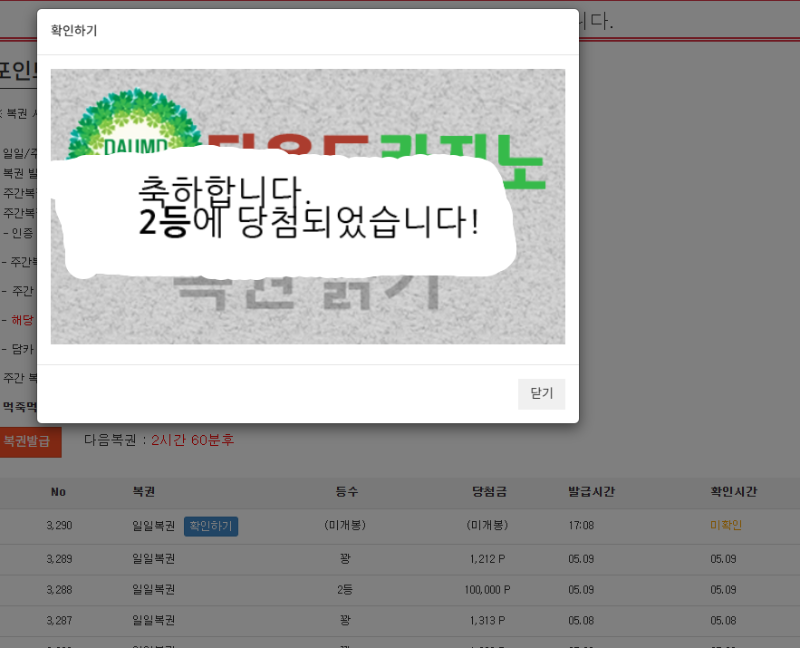Click the 꽝 result in row 3,287

pyautogui.click(x=345, y=620)
